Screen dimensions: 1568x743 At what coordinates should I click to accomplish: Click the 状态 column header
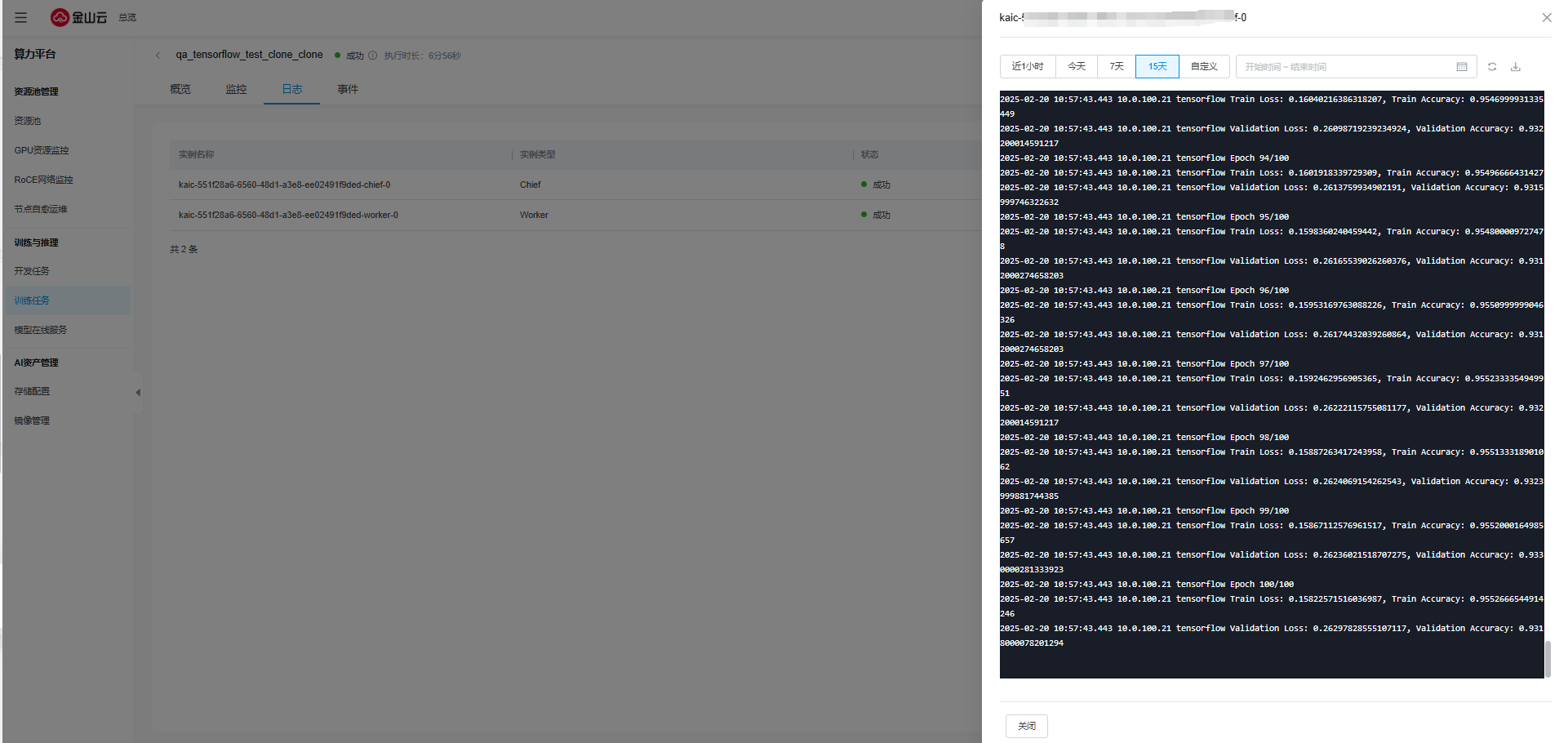tap(870, 154)
